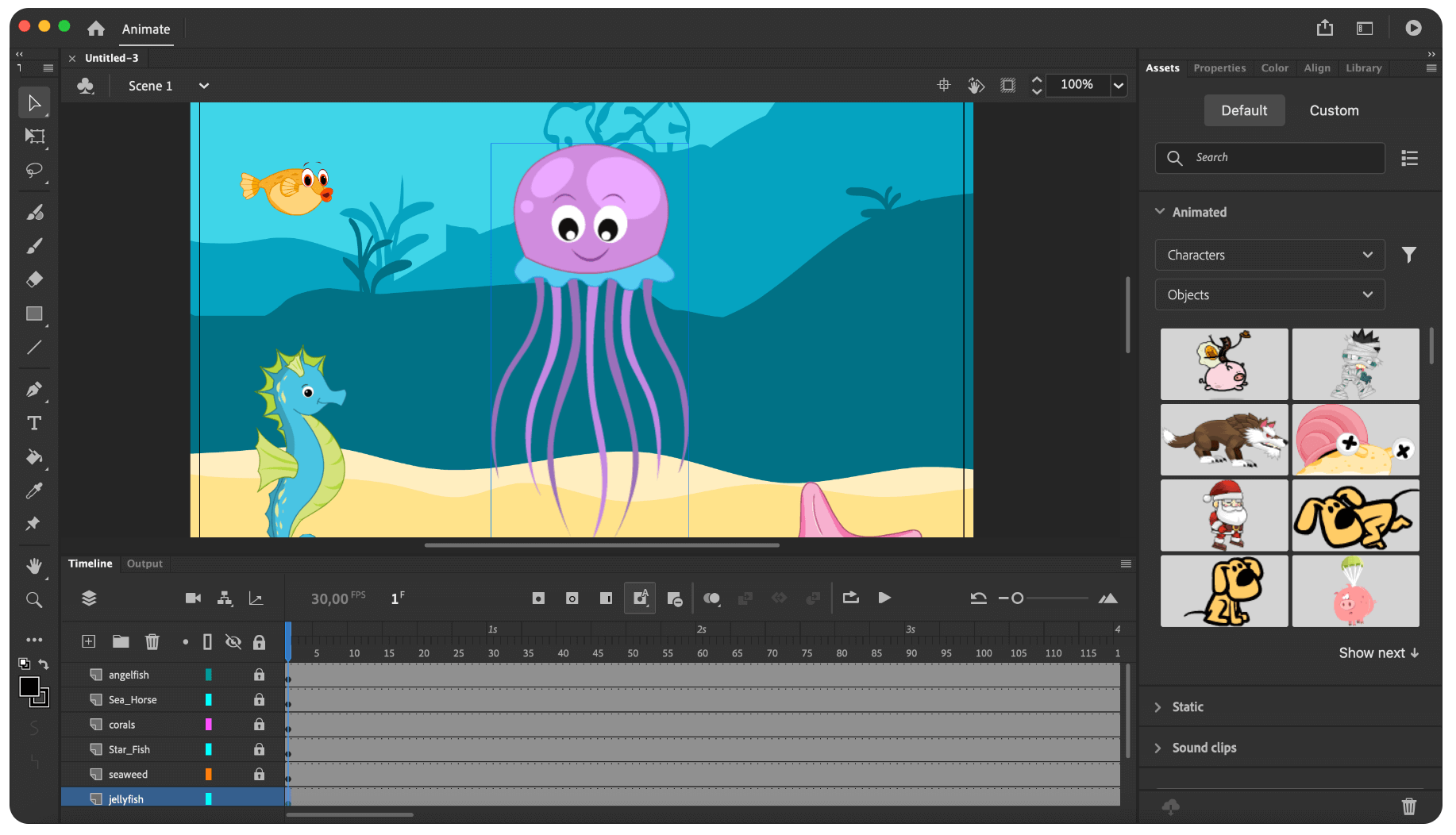Viewport: 1456px width, 835px height.
Task: Open the Characters dropdown
Action: [1269, 255]
